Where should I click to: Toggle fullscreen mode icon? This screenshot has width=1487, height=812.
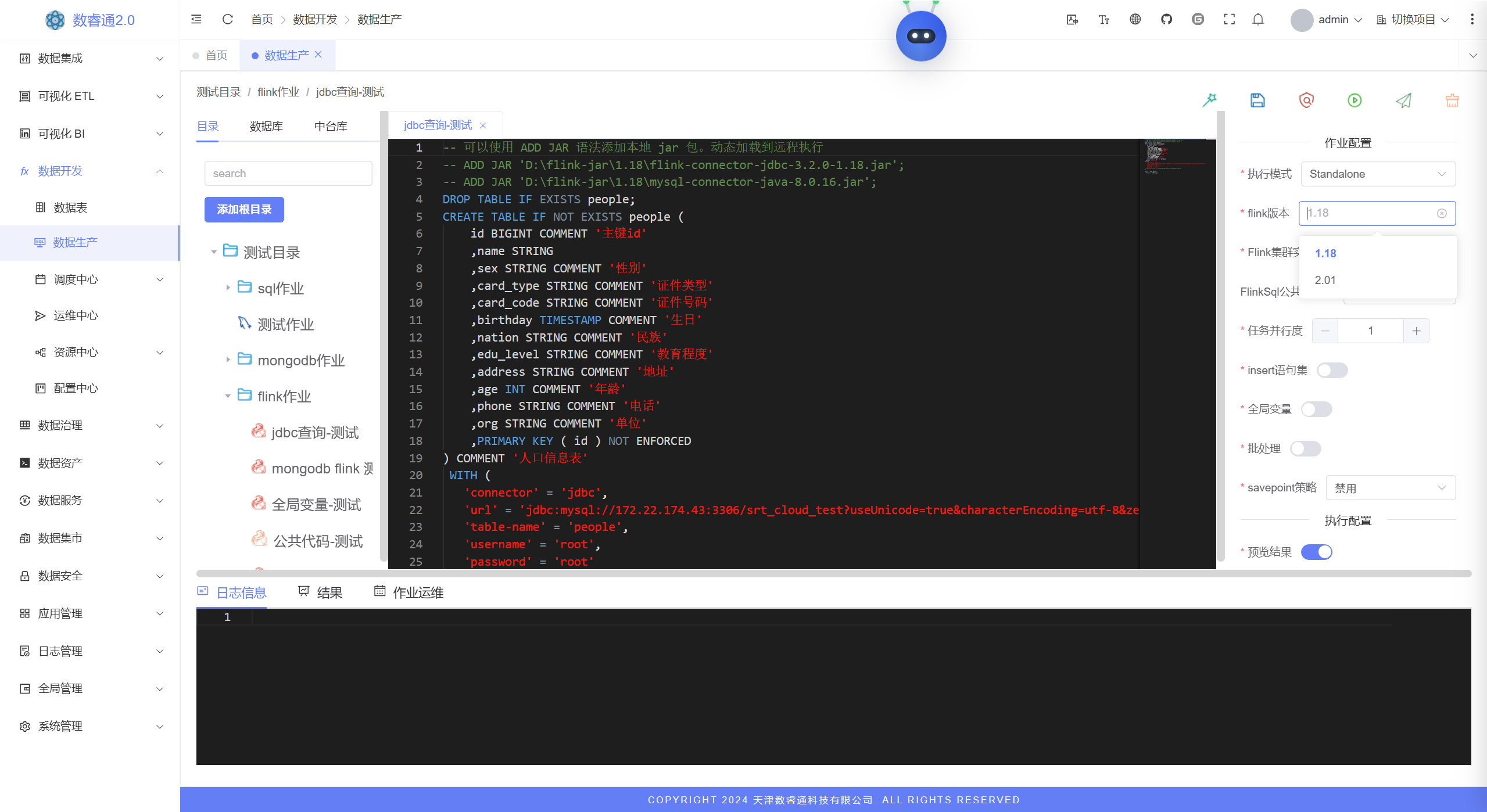point(1229,19)
